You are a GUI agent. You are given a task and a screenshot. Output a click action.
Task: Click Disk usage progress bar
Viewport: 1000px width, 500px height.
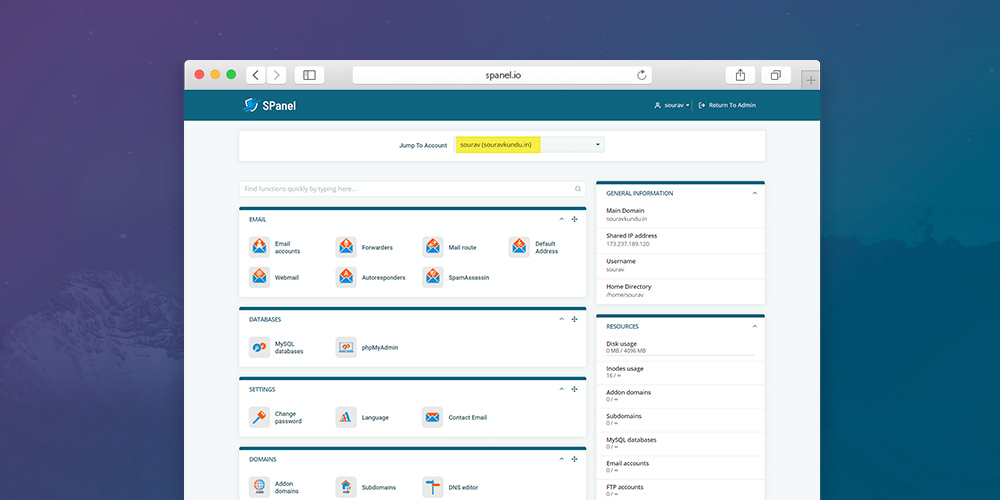(680, 355)
